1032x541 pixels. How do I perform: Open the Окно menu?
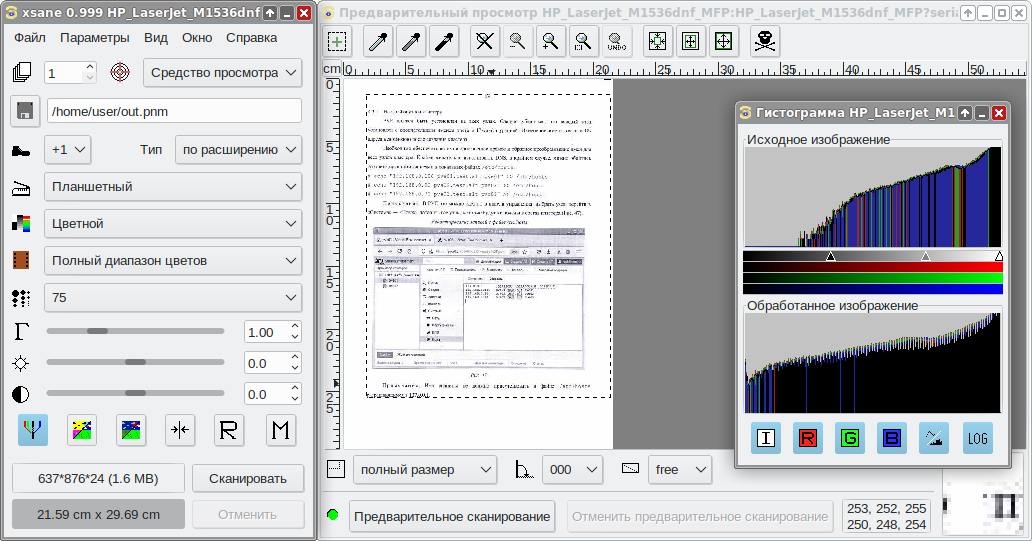pos(197,38)
